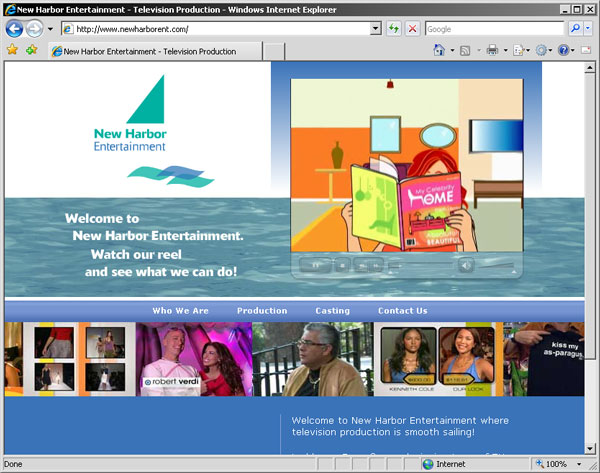Adjust the video volume slider
Screen dimensions: 600x473
[497, 265]
